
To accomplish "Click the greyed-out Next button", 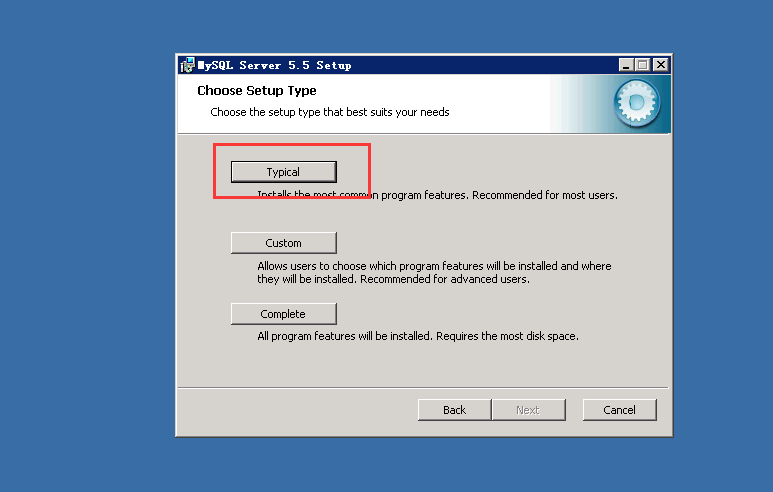I will click(x=528, y=410).
